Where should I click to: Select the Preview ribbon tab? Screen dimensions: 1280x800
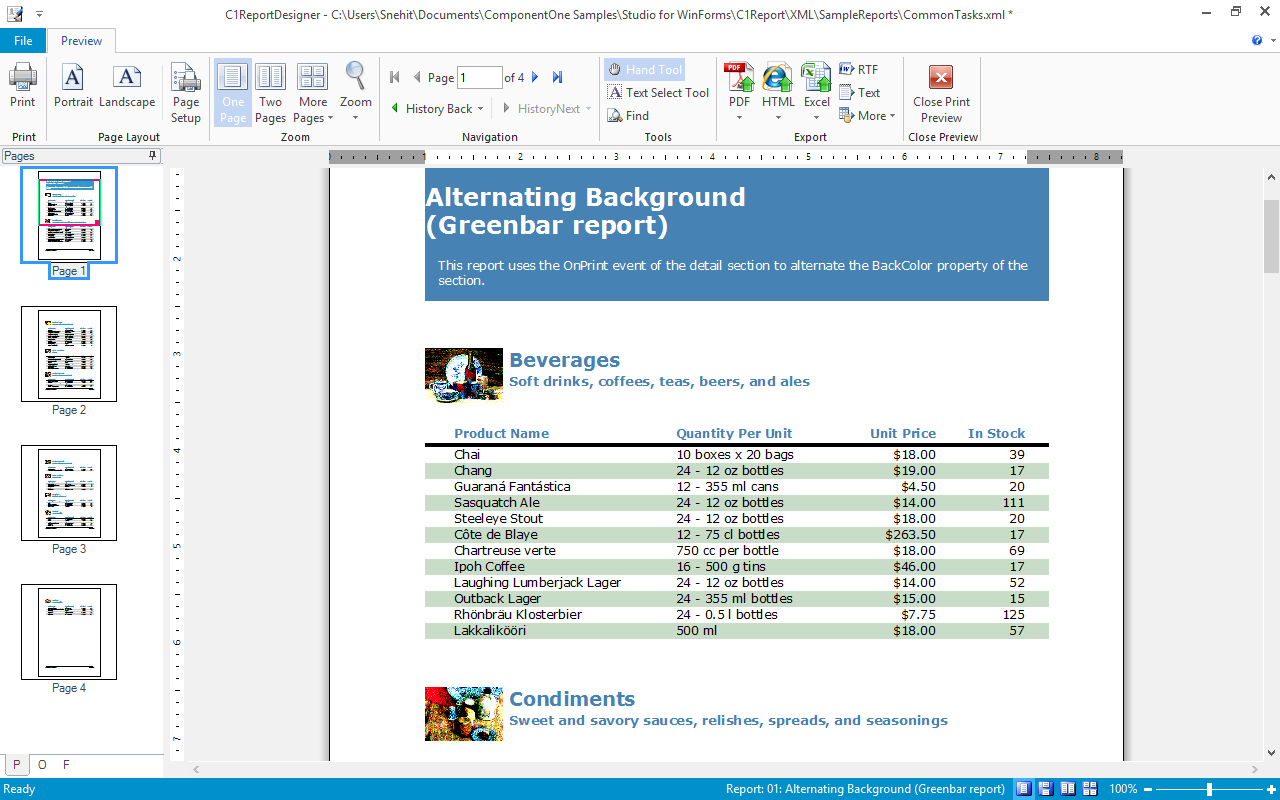click(82, 41)
